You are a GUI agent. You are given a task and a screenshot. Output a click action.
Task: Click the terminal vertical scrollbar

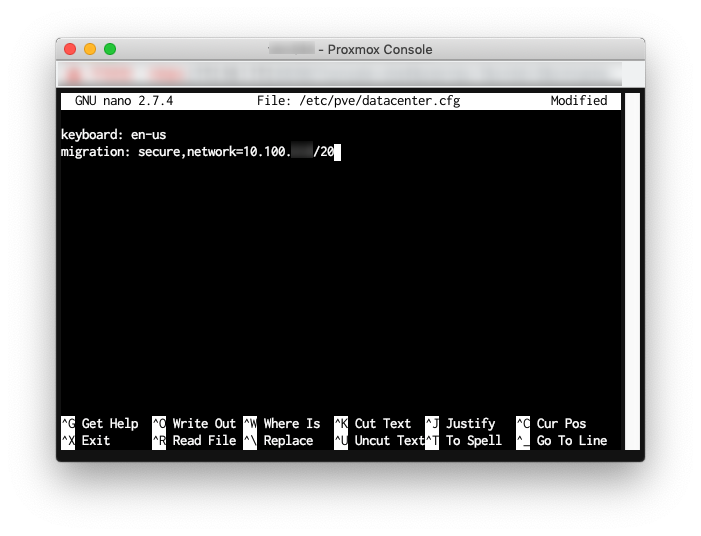632,271
